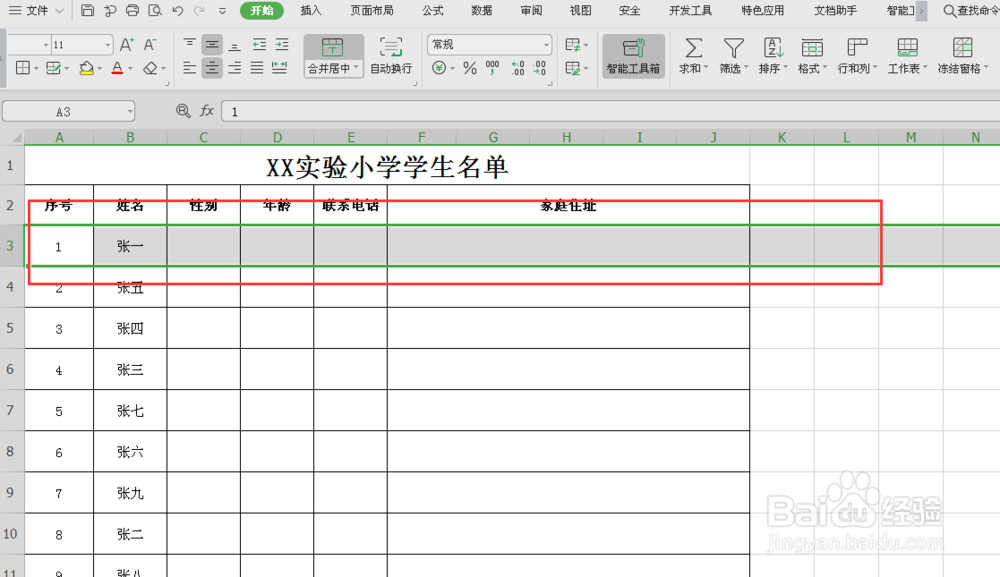
Task: Open the AutoSum (求和) tool
Action: coord(692,55)
